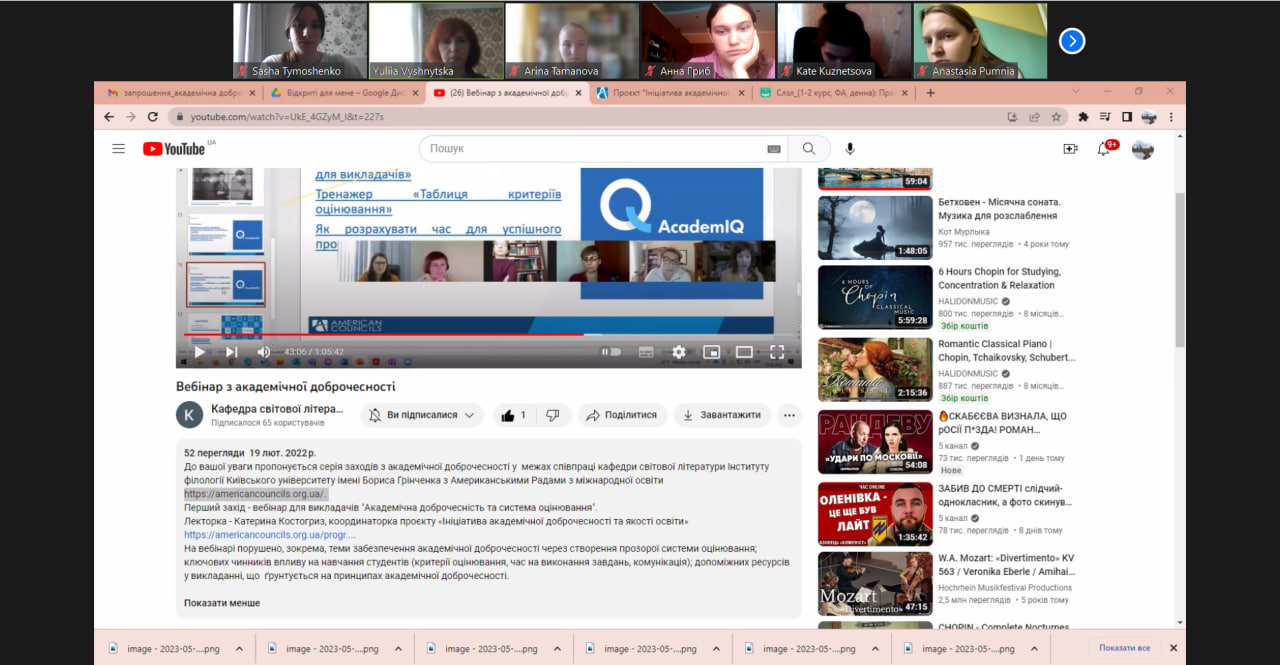Open the three-dot more actions menu under the video
Image resolution: width=1280 pixels, height=665 pixels.
pyautogui.click(x=789, y=415)
